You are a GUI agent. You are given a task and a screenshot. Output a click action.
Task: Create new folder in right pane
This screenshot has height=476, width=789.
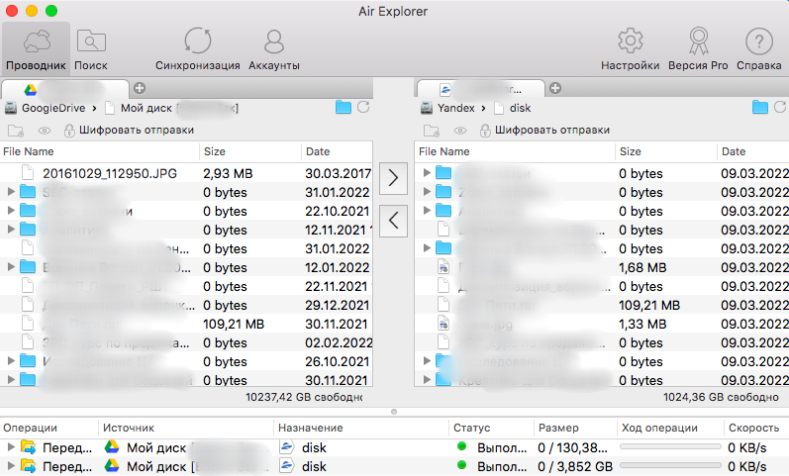click(x=431, y=130)
